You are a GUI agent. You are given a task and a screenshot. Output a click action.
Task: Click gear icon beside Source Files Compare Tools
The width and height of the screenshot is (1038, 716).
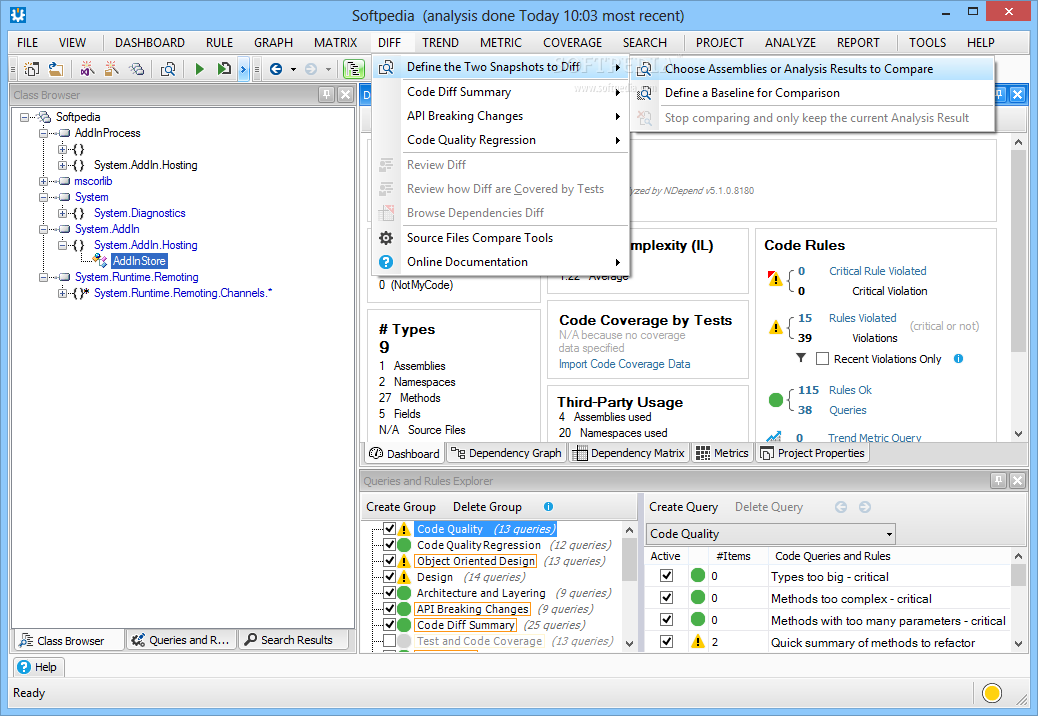[x=386, y=238]
